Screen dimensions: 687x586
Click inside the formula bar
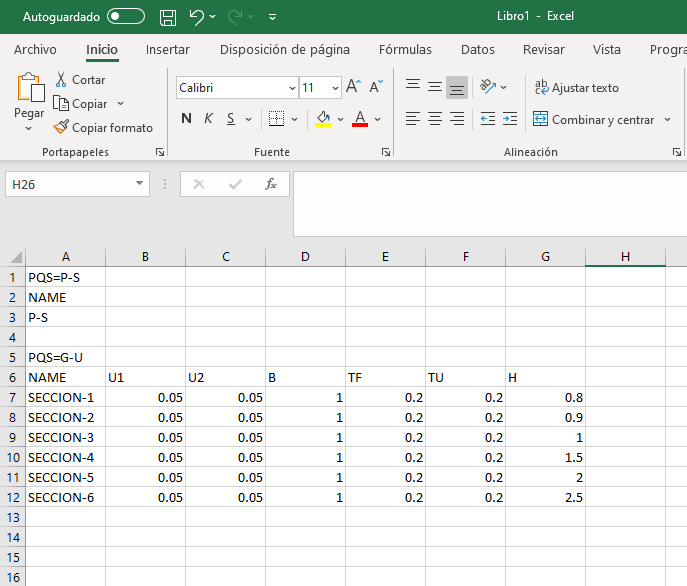pyautogui.click(x=490, y=204)
